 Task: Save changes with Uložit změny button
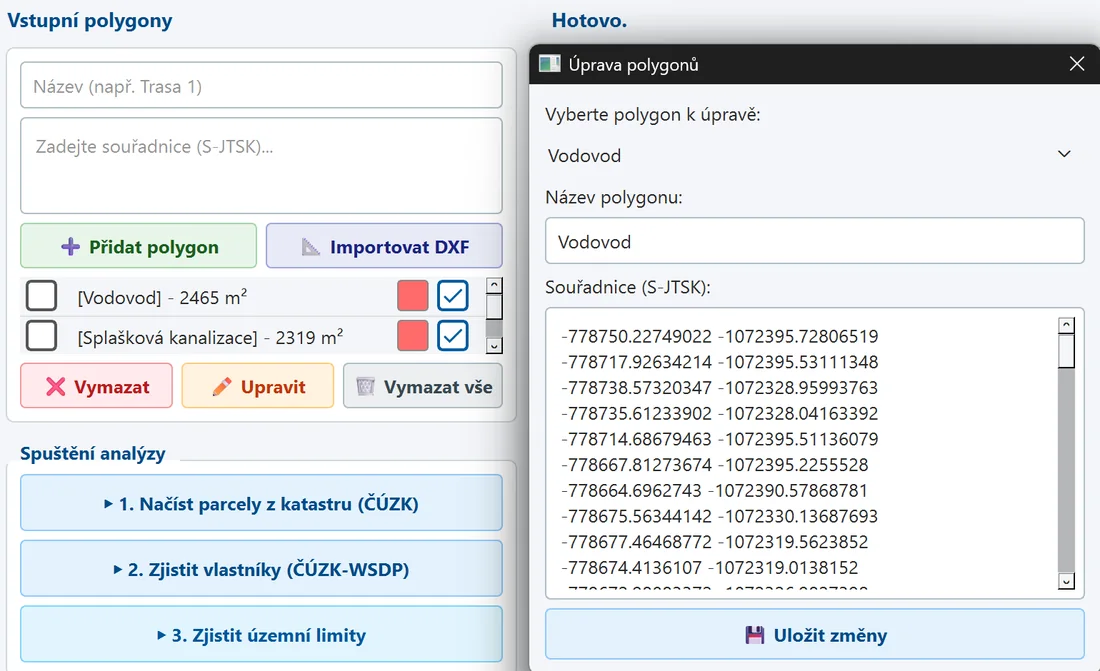814,635
